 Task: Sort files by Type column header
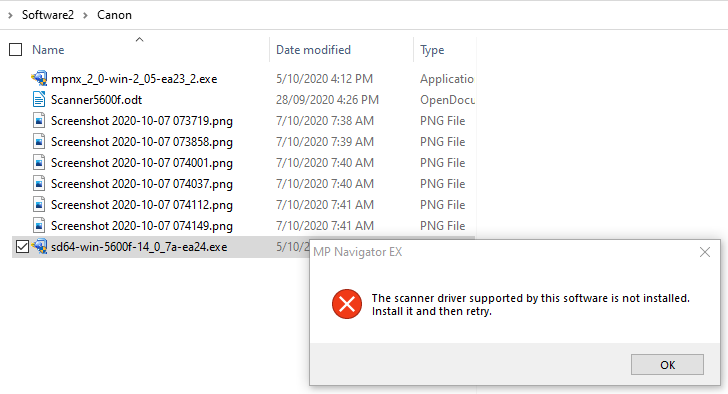tap(432, 50)
